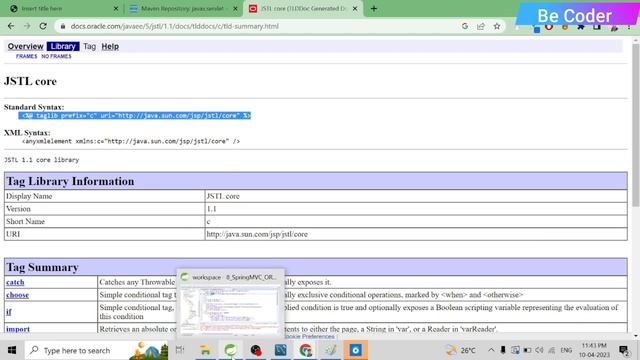Open the Chrome extensions puzzle icon

click(581, 27)
